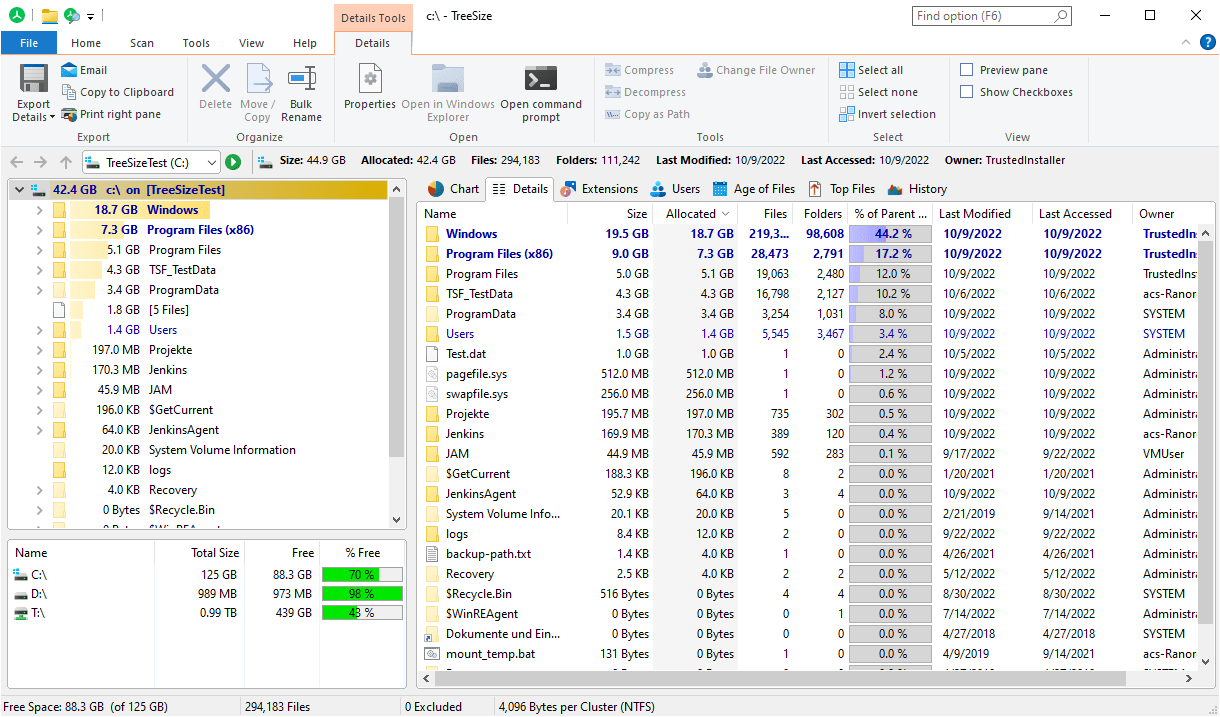Open the File menu

[29, 43]
